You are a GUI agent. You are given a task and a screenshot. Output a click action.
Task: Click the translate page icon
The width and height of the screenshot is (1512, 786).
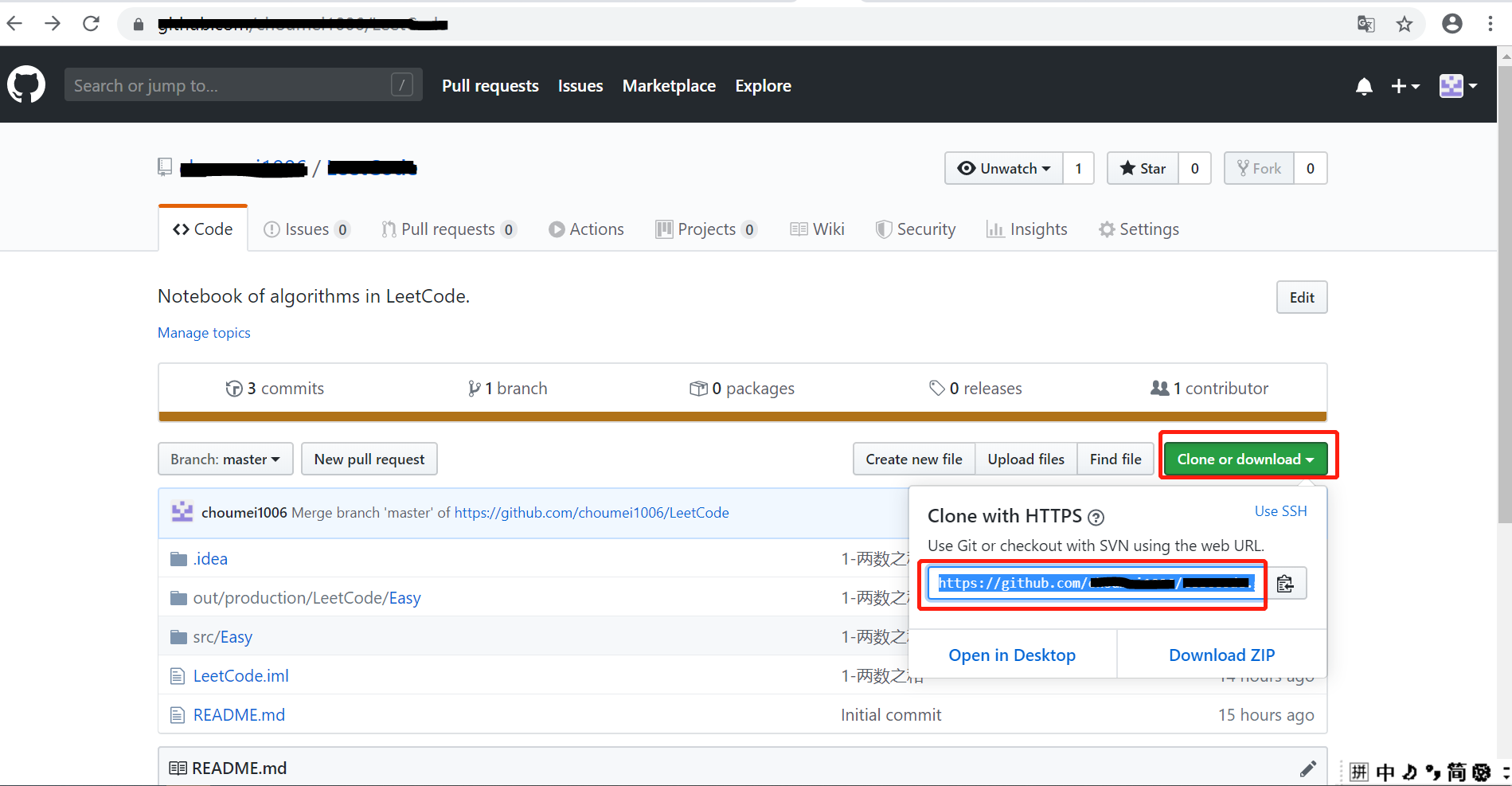pyautogui.click(x=1366, y=24)
